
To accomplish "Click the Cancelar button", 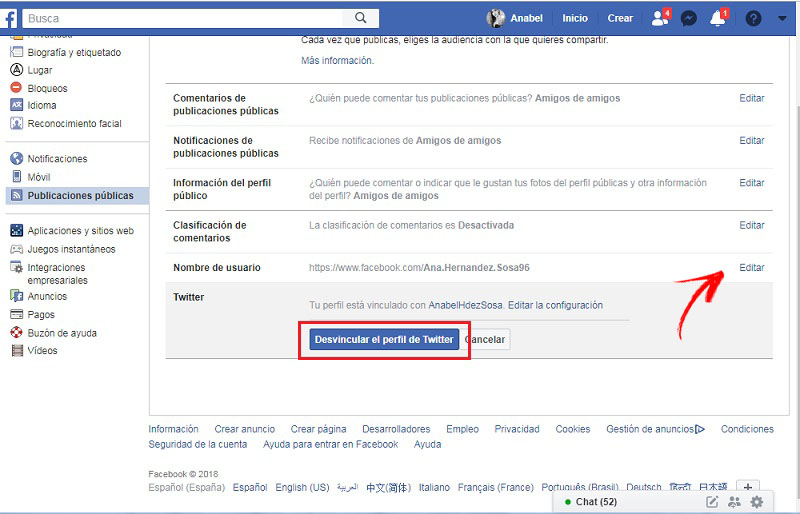I will click(485, 339).
